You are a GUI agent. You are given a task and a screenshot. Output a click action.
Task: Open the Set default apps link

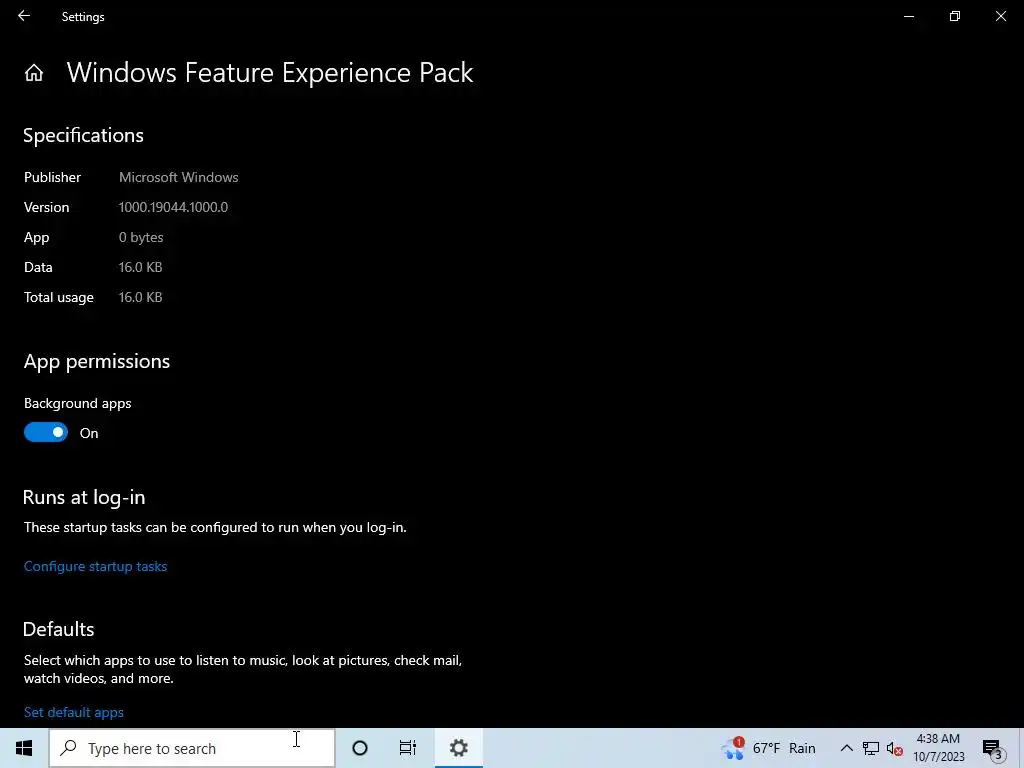(x=74, y=712)
